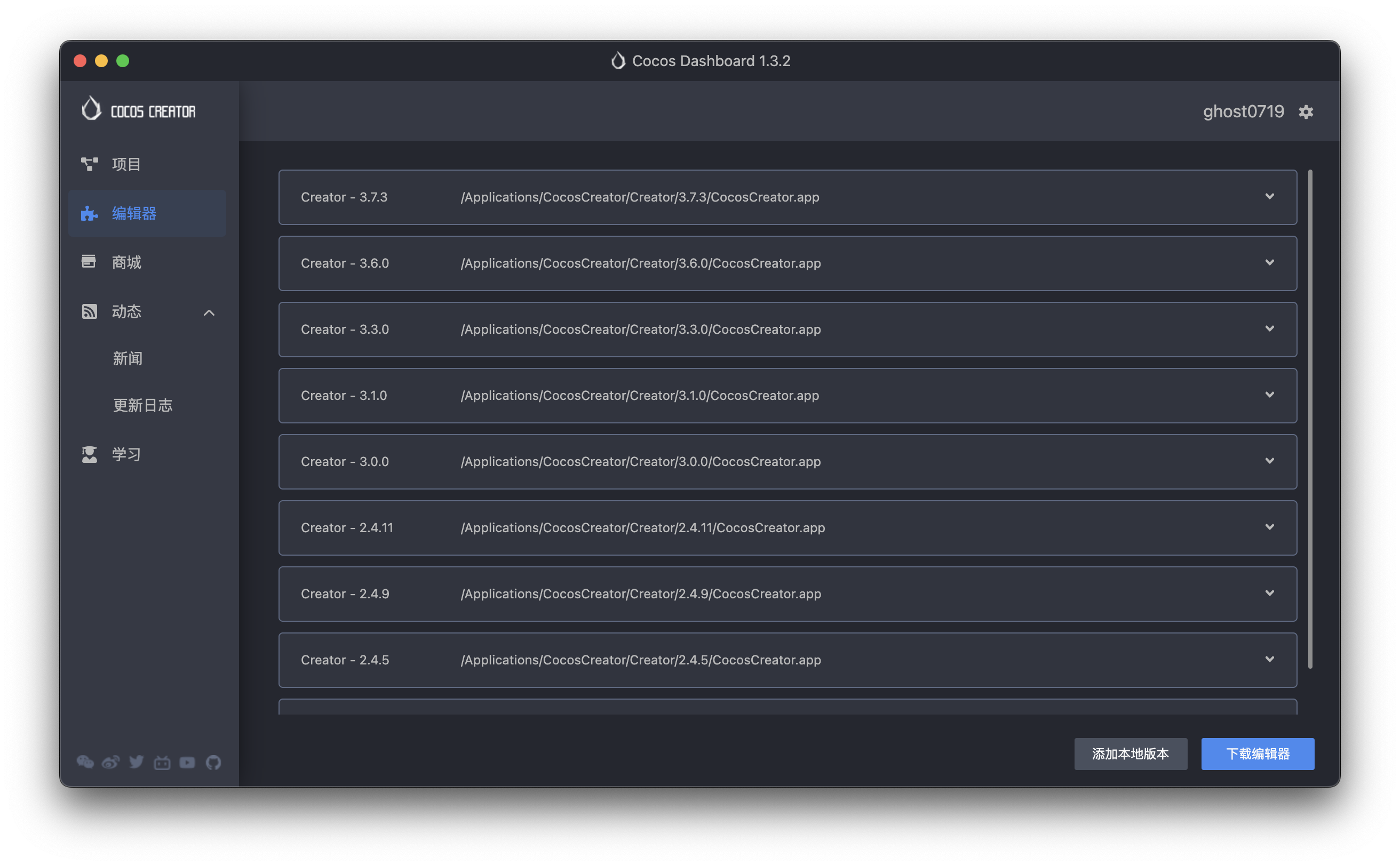Open the Weibo social icon
This screenshot has height=866, width=1400.
coord(110,762)
